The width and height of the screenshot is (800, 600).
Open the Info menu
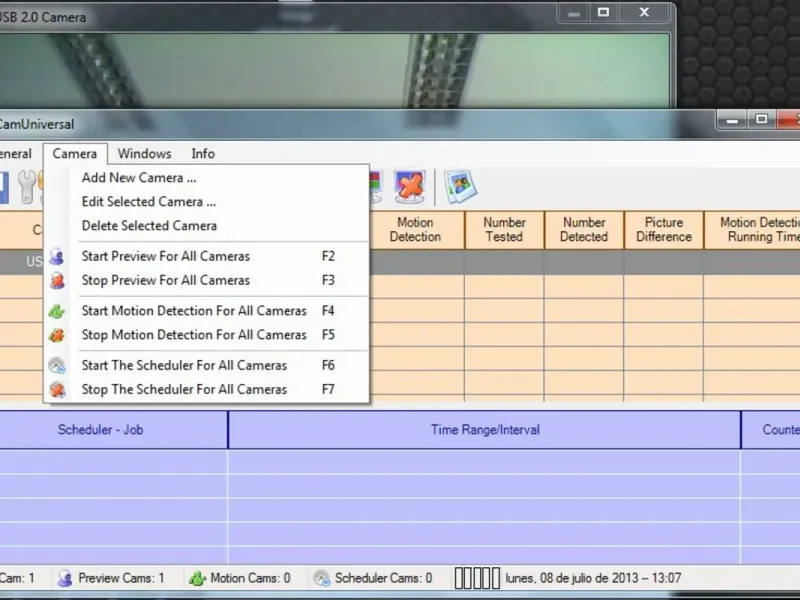203,154
